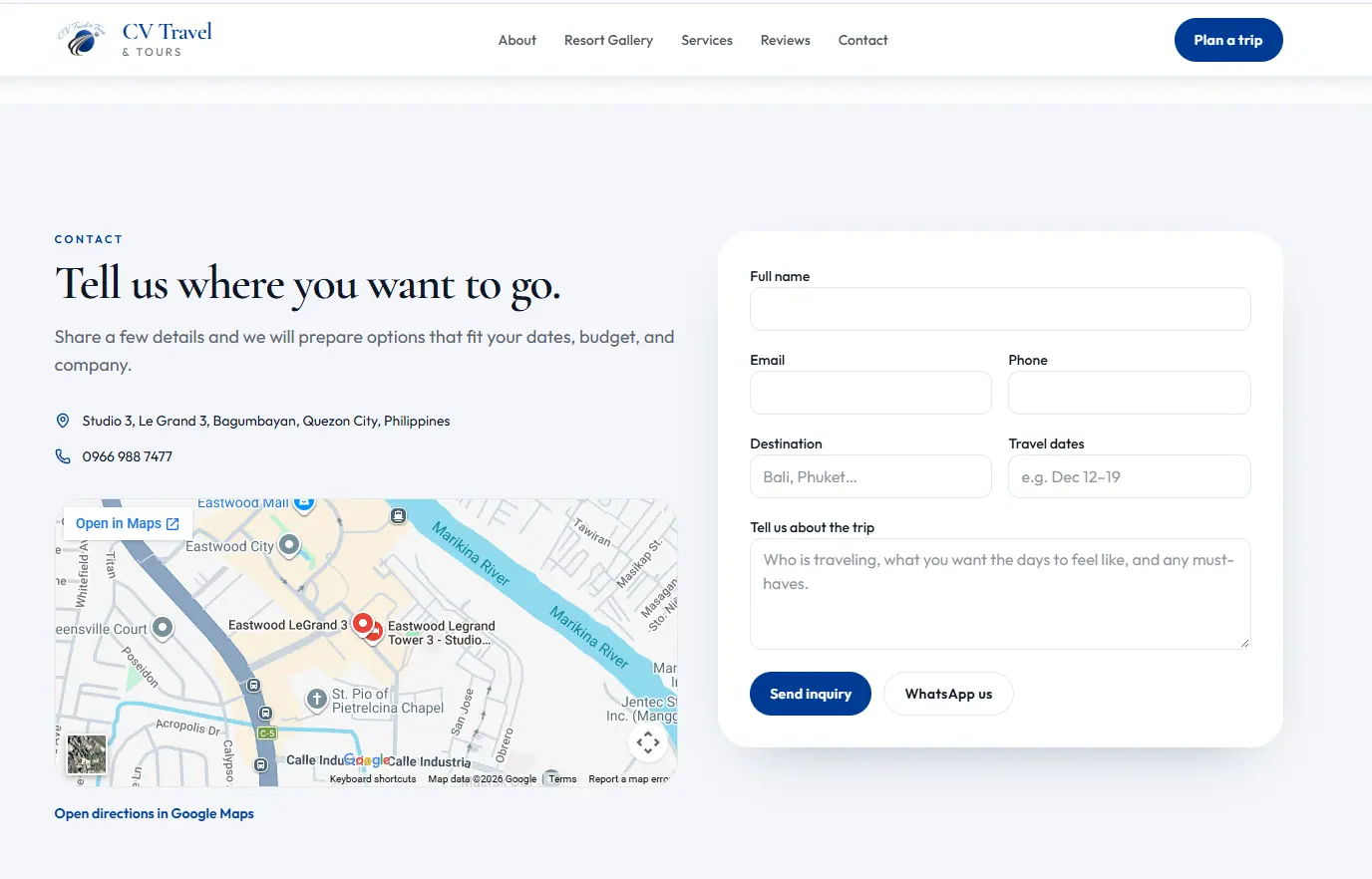Navigate to Reviews in the header
Screen dimensions: 1372x879
click(x=786, y=40)
